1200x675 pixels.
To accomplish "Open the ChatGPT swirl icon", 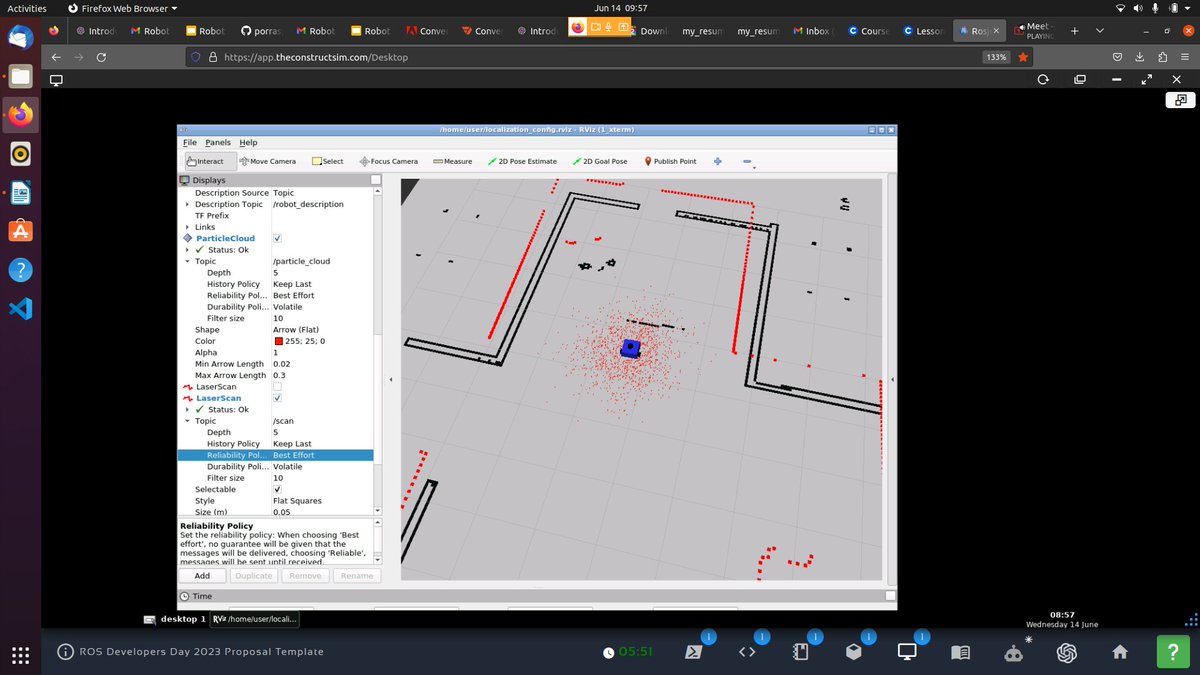I will (1067, 652).
